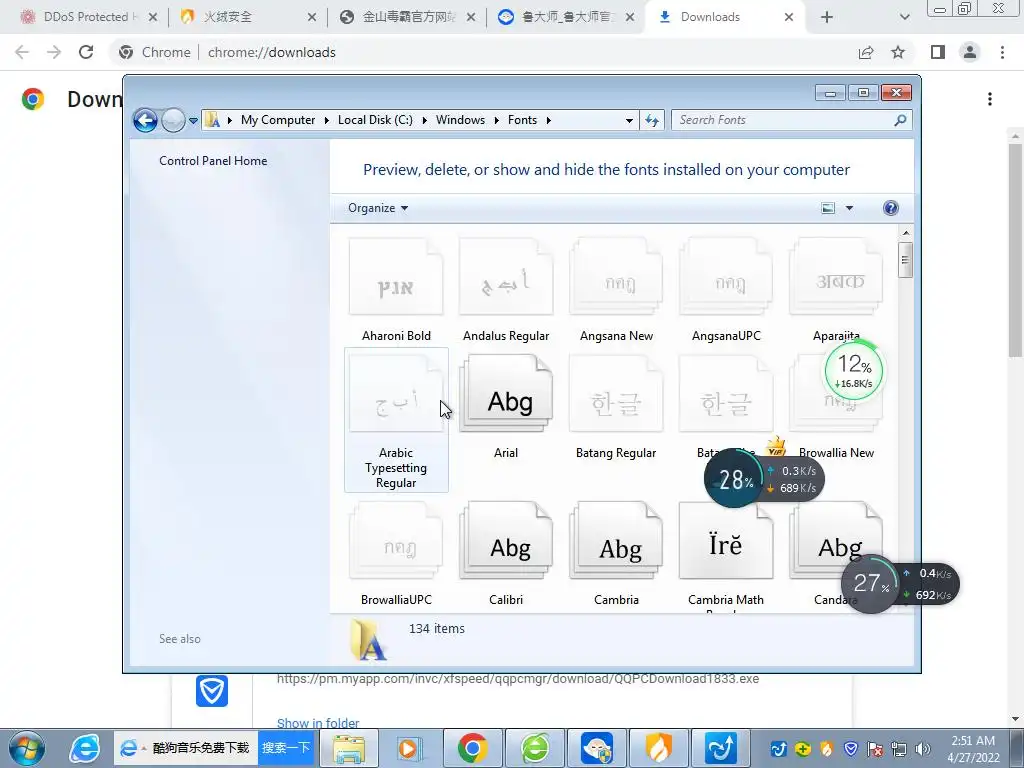1024x768 pixels.
Task: Click the taskbar clock showing 2:51 AM
Action: [x=973, y=749]
